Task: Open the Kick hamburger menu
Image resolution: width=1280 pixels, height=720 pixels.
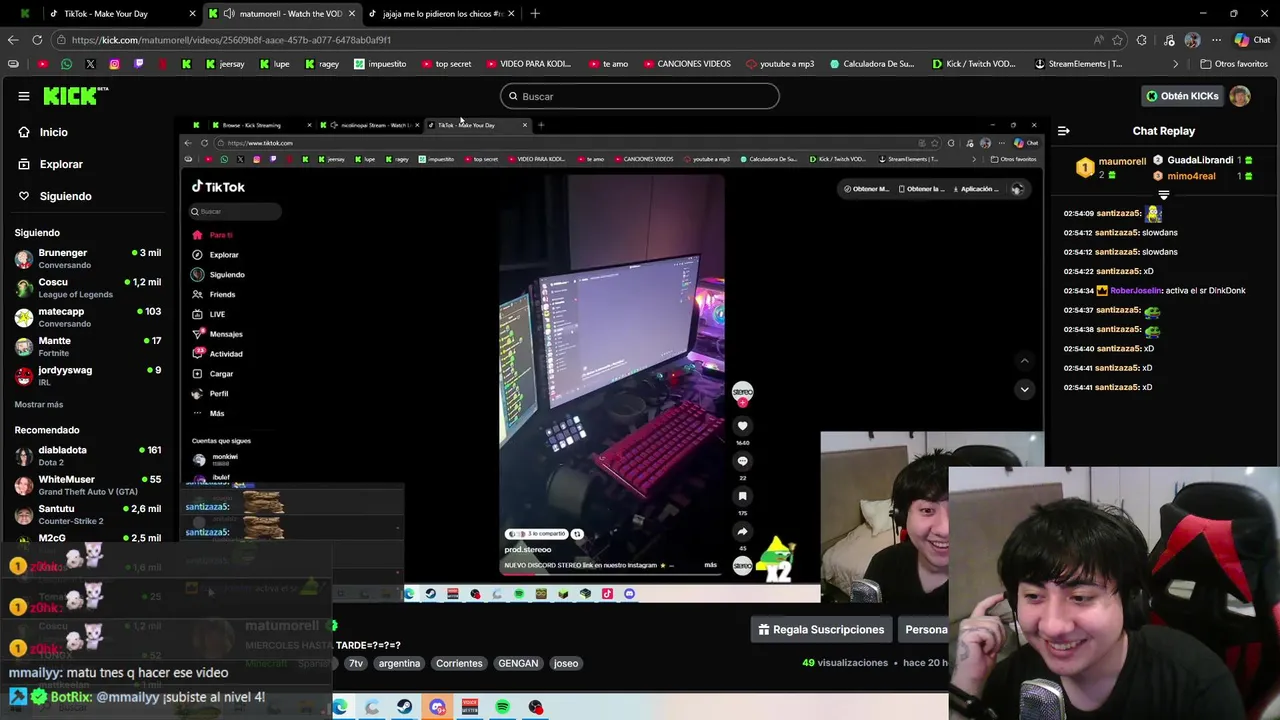Action: pyautogui.click(x=24, y=96)
